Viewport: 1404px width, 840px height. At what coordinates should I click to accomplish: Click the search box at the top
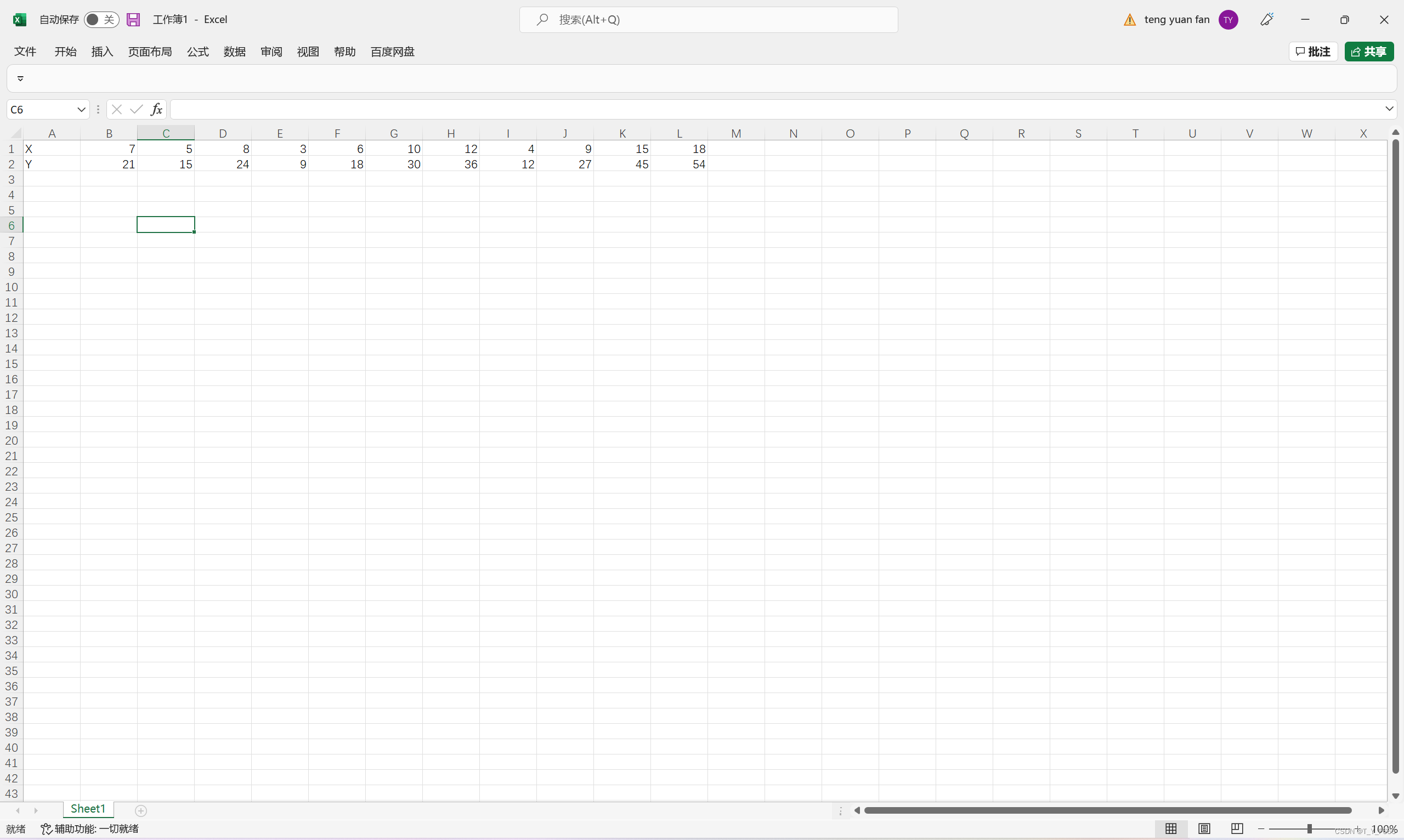pyautogui.click(x=708, y=20)
